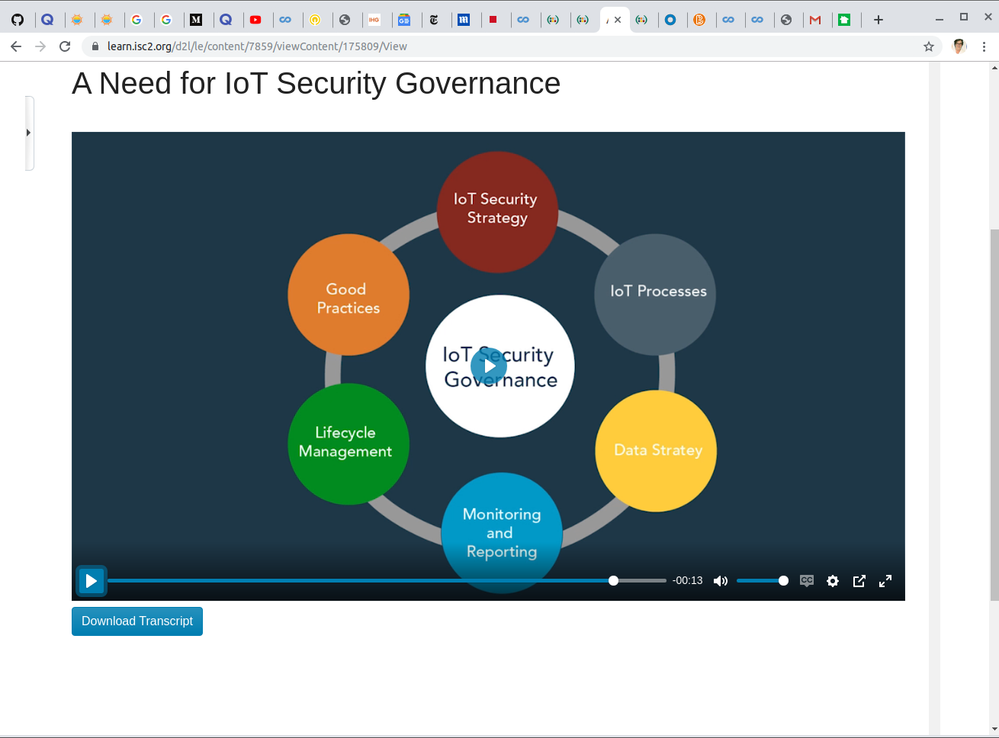Open Chrome profile avatar menu

[x=959, y=46]
